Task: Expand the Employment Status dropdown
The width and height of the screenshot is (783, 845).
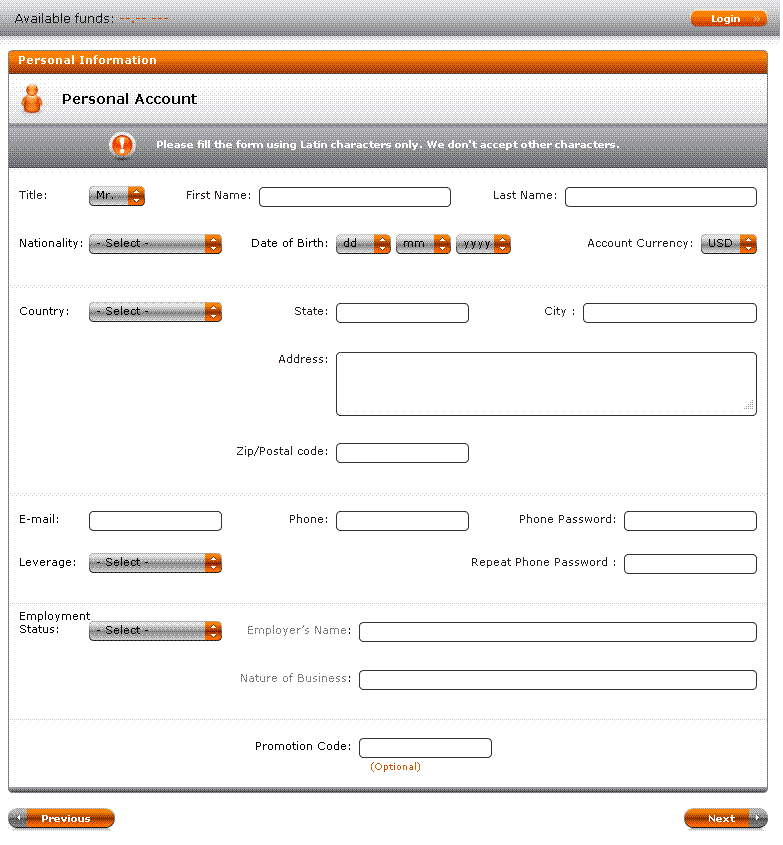Action: point(155,631)
